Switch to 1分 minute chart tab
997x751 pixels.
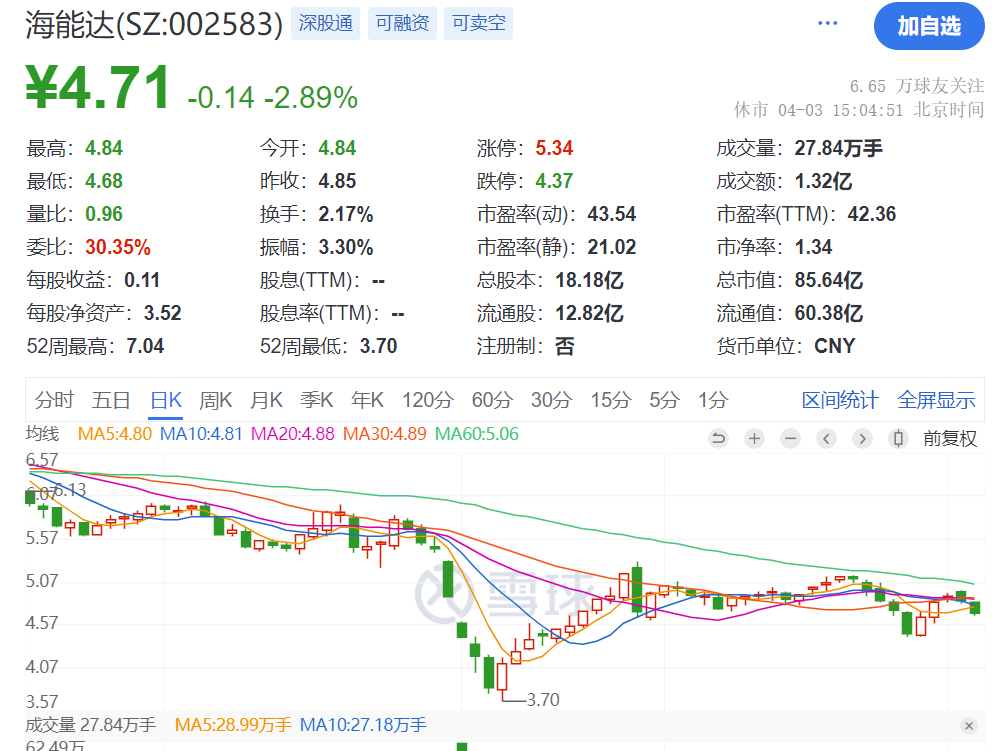(x=713, y=400)
